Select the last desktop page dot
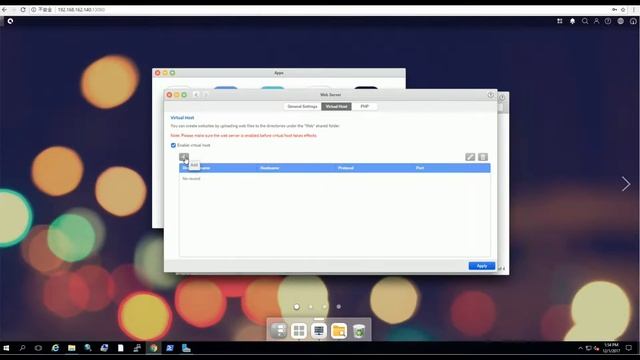 pos(338,307)
